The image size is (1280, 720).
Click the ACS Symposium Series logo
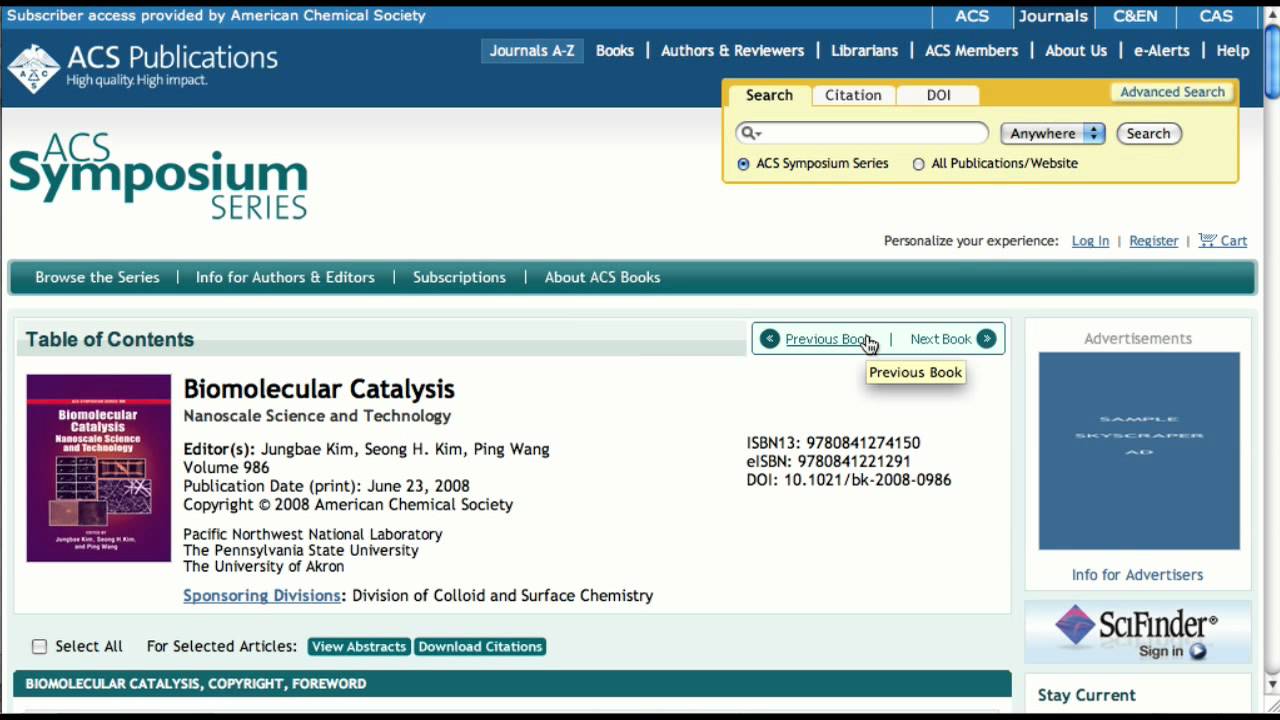pyautogui.click(x=158, y=177)
